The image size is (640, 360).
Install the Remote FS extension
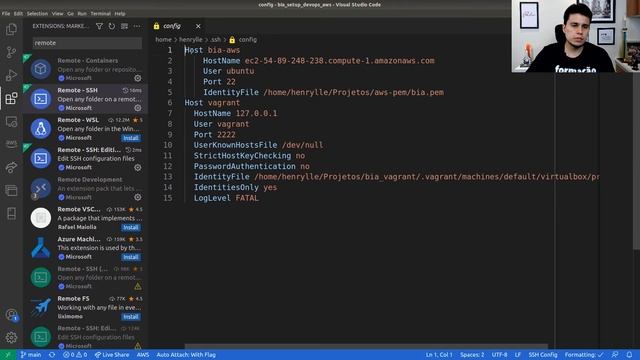click(131, 317)
